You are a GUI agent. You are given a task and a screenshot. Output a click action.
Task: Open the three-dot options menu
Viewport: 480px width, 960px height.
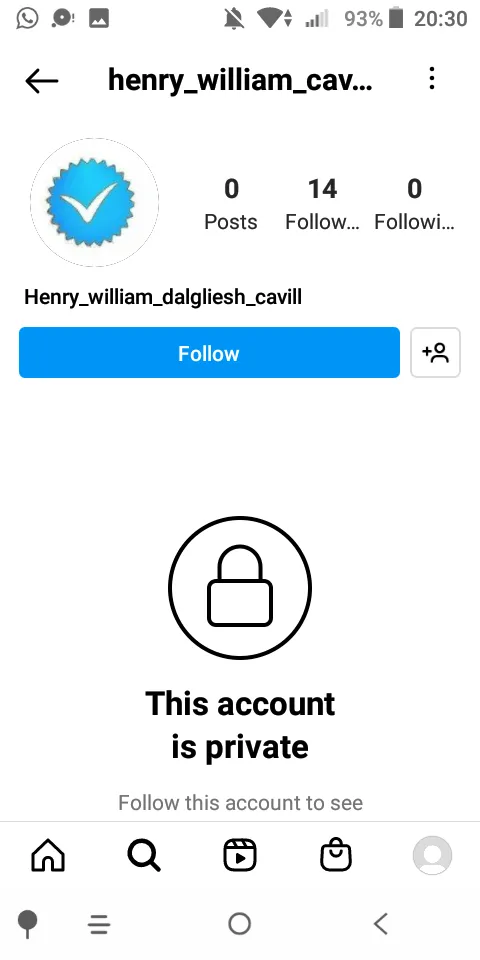432,79
